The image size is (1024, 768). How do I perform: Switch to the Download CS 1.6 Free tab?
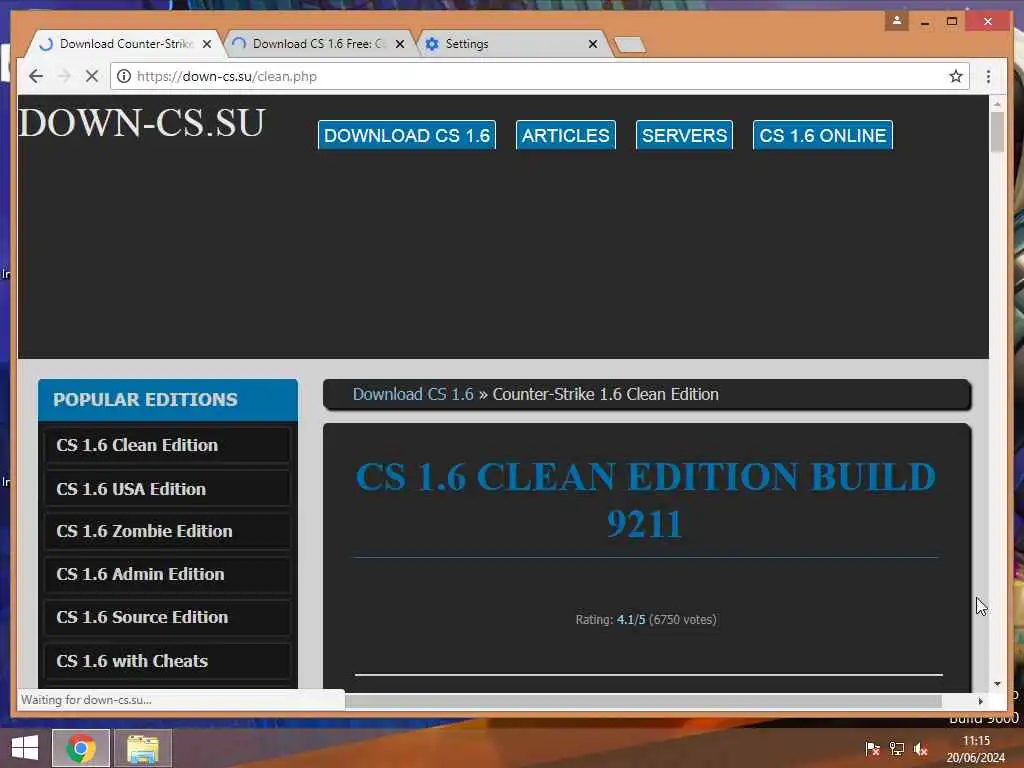coord(319,44)
